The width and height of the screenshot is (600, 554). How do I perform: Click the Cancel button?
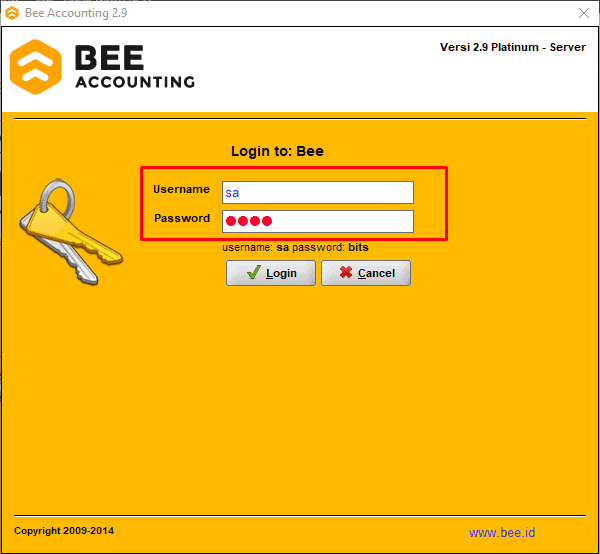pyautogui.click(x=366, y=273)
